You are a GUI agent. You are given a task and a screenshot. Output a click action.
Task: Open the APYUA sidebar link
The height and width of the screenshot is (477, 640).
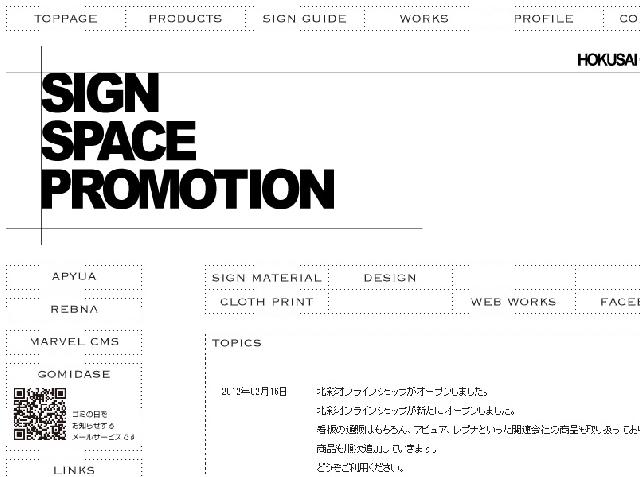74,276
